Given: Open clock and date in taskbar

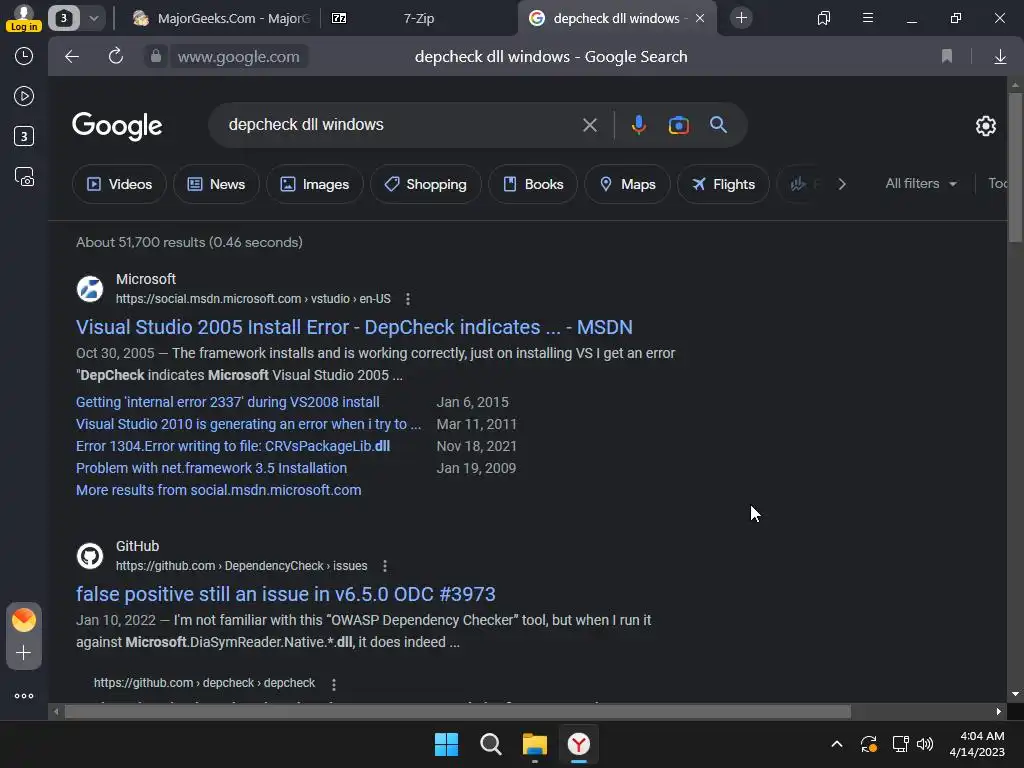Looking at the screenshot, I should (x=977, y=744).
